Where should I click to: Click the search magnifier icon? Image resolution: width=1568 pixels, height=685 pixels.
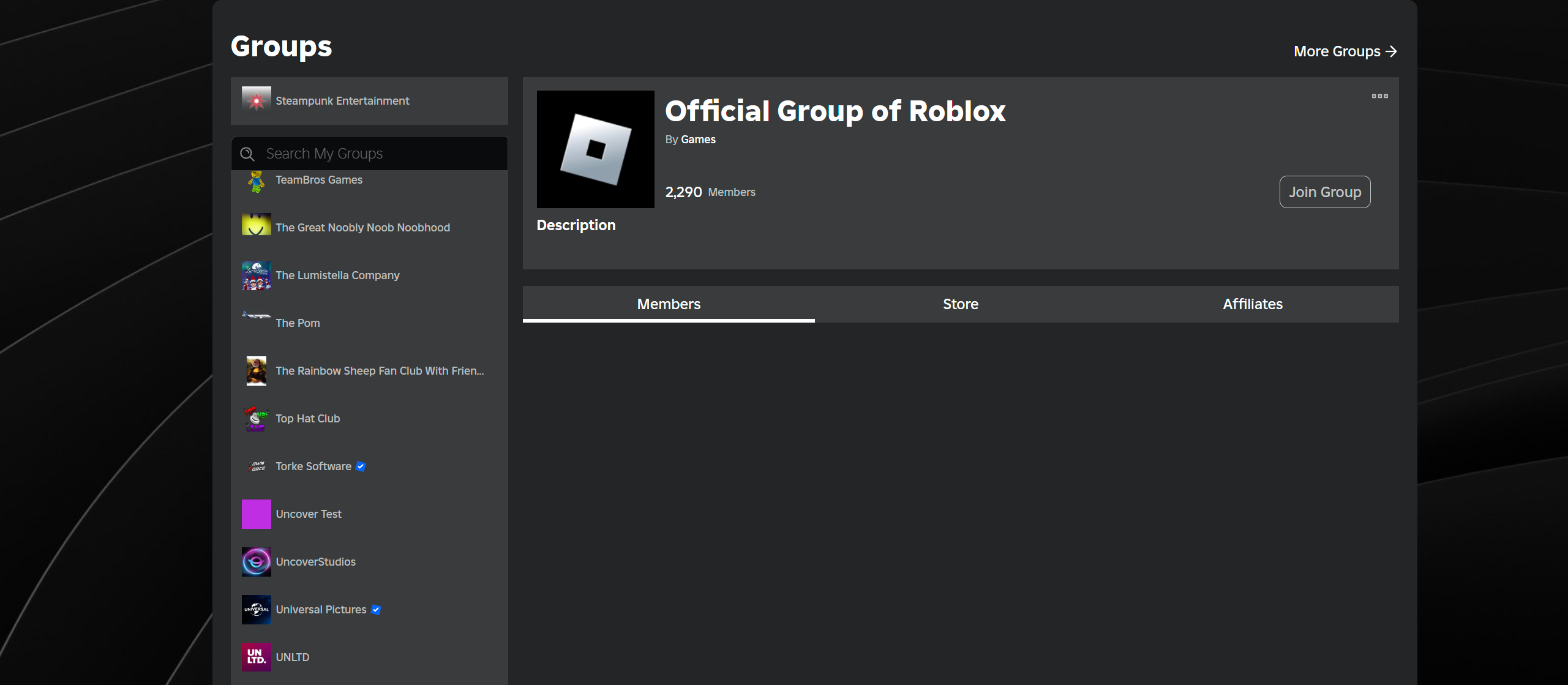coord(247,153)
